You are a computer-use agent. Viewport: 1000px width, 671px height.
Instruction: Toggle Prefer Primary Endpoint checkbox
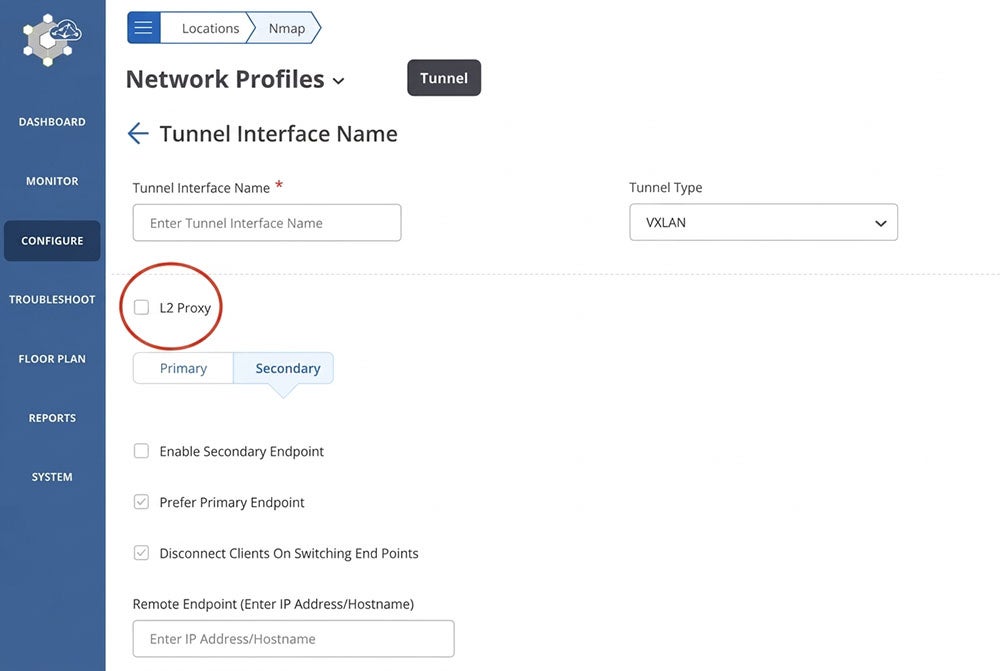click(x=142, y=502)
